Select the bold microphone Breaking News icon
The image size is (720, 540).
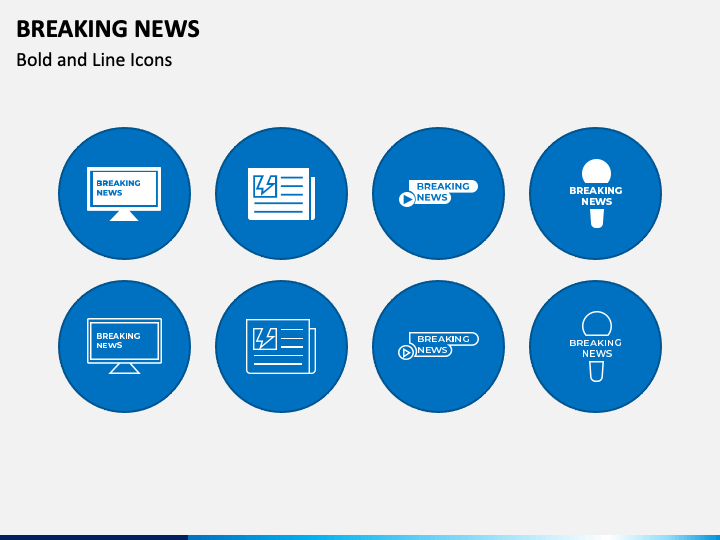596,193
